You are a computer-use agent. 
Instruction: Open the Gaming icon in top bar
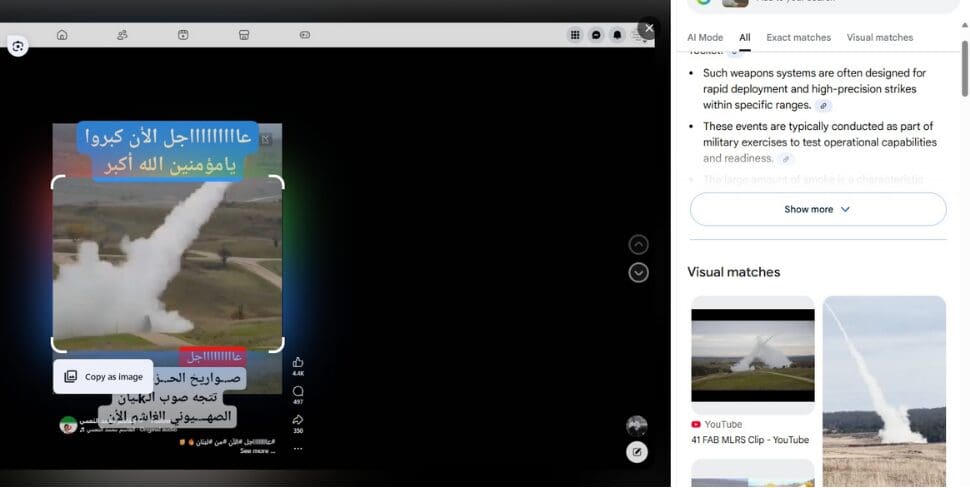(x=305, y=35)
